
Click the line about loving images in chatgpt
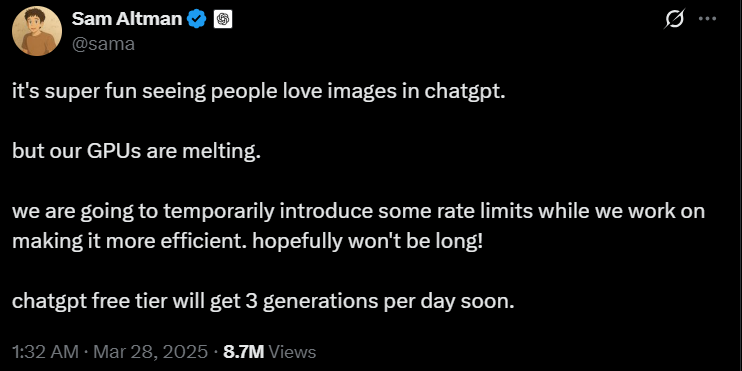pyautogui.click(x=258, y=92)
